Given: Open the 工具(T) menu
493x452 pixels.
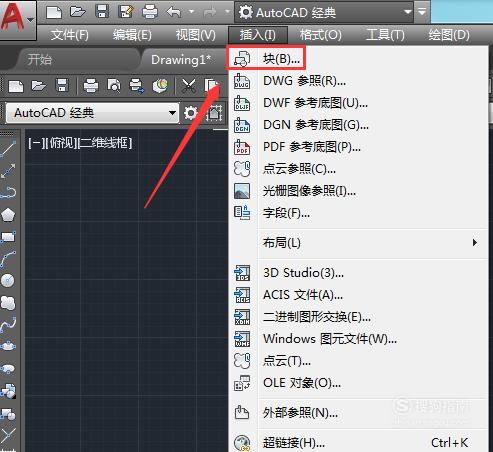Looking at the screenshot, I should [385, 35].
